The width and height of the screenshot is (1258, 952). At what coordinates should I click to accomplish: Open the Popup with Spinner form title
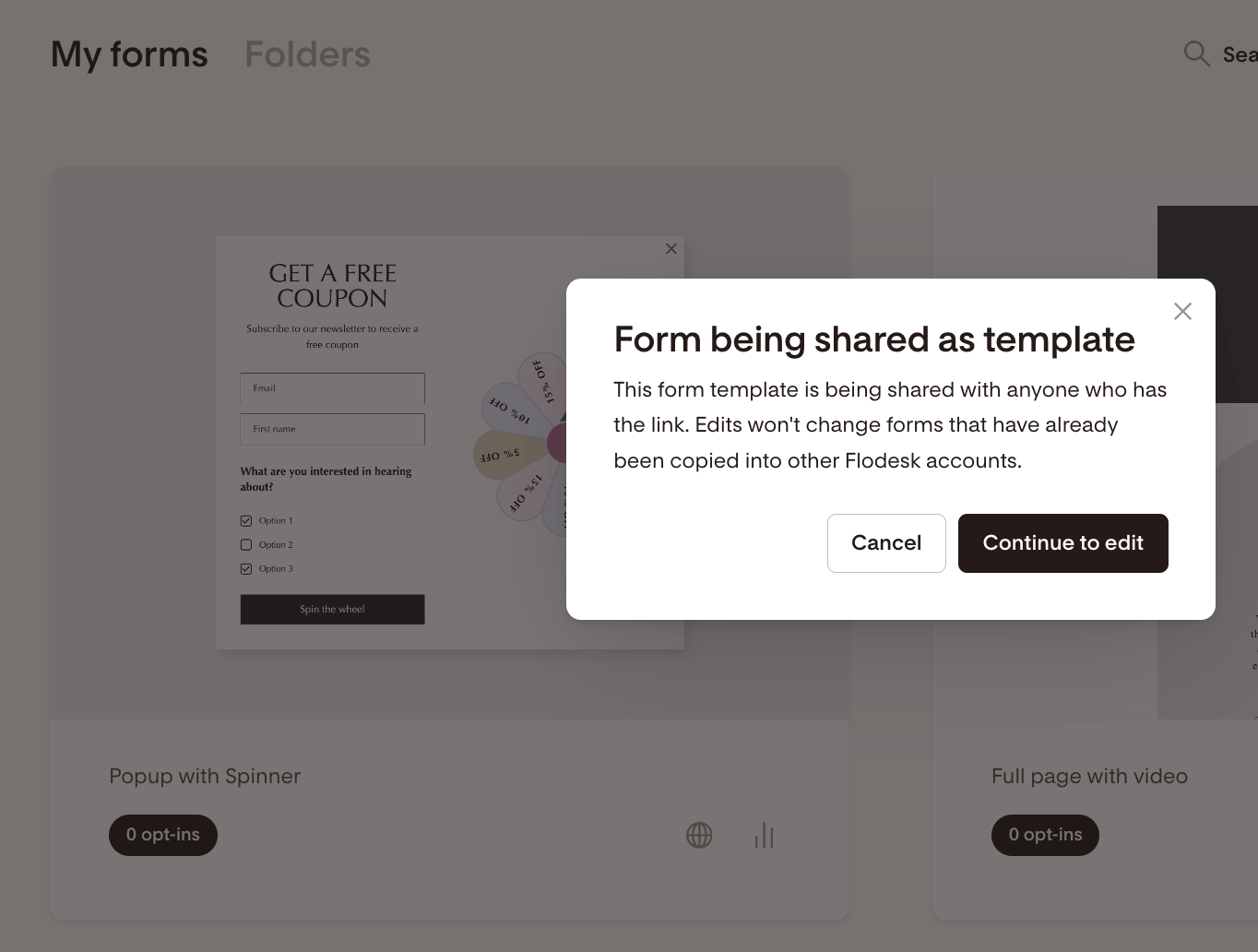tap(205, 777)
